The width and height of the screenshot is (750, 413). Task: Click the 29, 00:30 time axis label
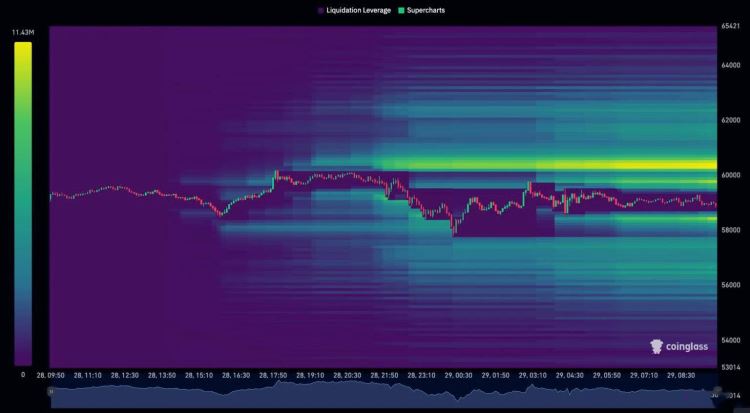[458, 376]
